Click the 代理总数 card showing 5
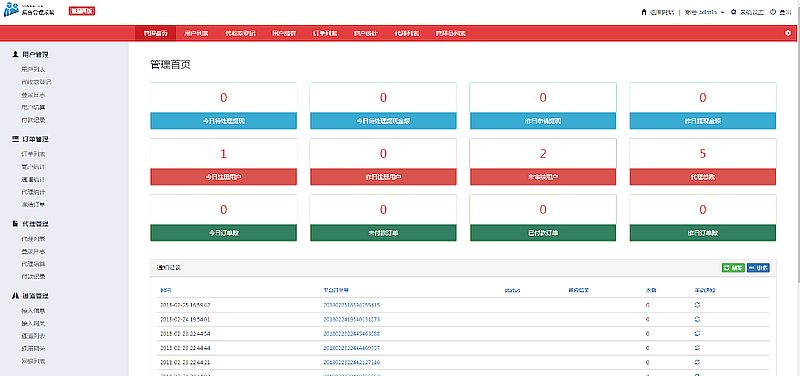Viewport: 800px width, 376px height. (x=703, y=162)
